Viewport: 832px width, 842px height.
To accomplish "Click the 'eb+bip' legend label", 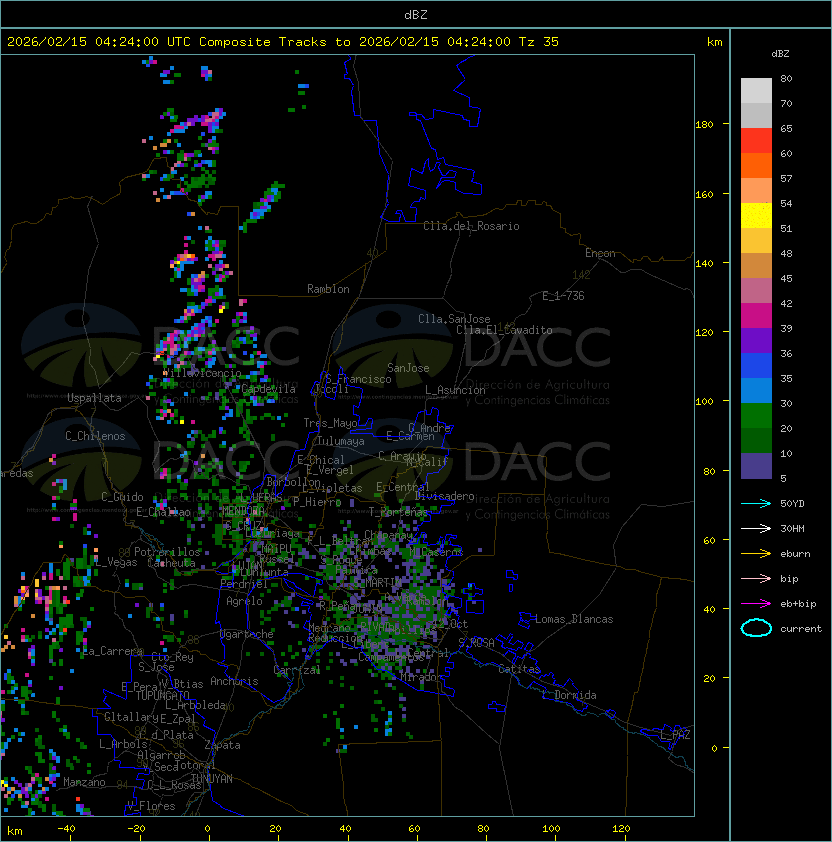I will coord(798,604).
